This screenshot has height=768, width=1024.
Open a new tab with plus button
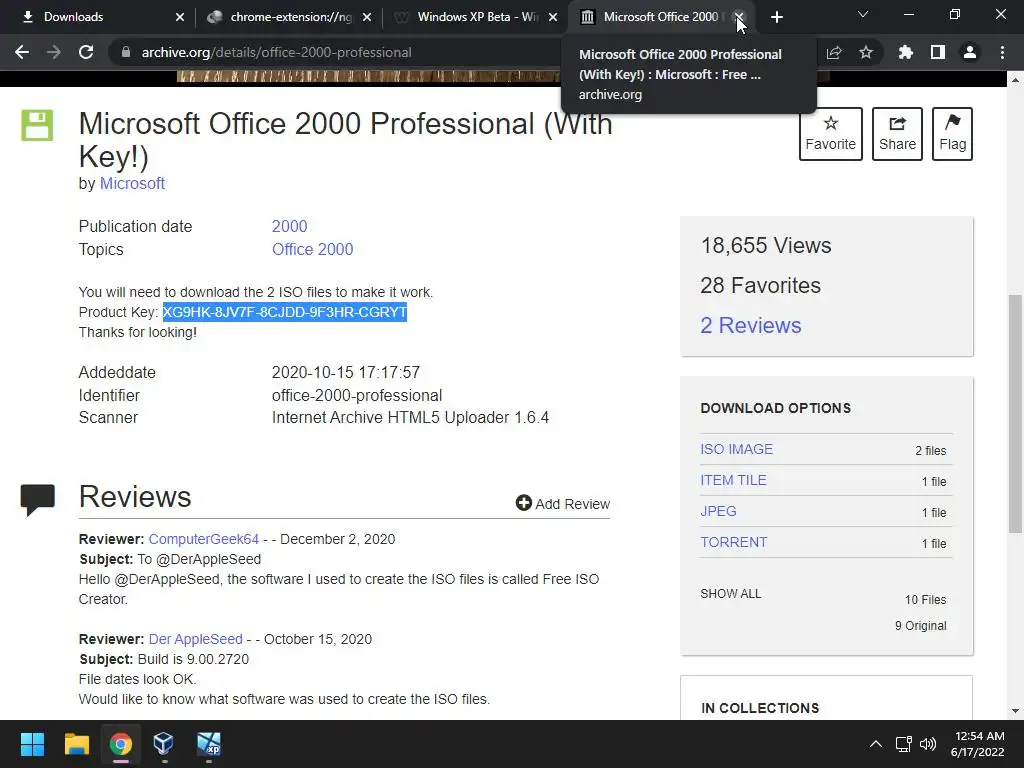(776, 17)
